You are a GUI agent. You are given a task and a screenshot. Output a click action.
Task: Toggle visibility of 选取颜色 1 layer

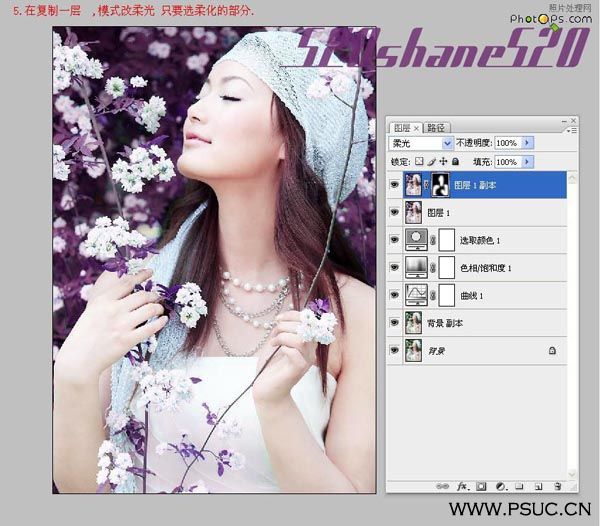pos(394,240)
